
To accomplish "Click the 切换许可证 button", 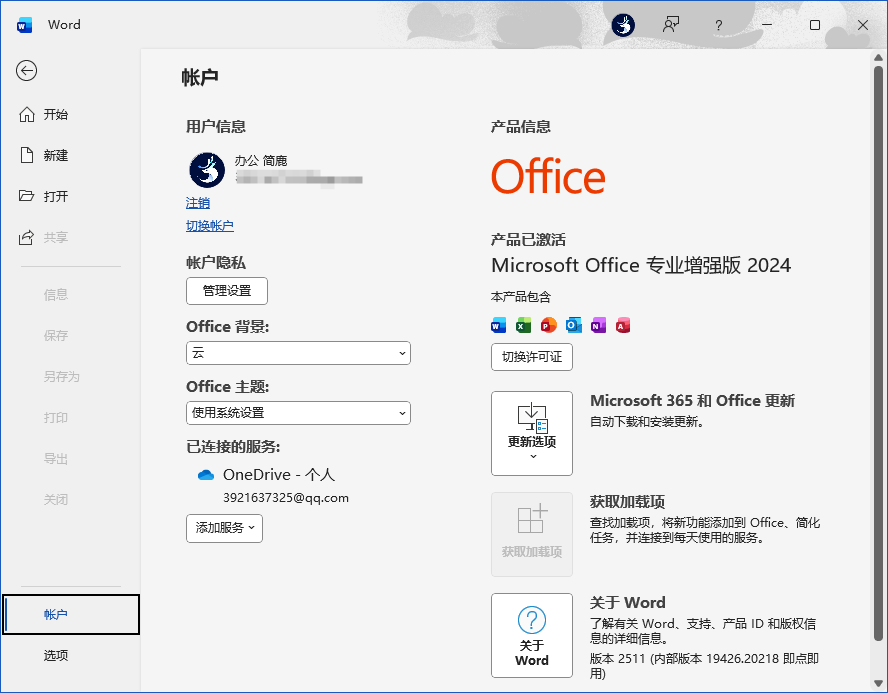I will point(531,357).
